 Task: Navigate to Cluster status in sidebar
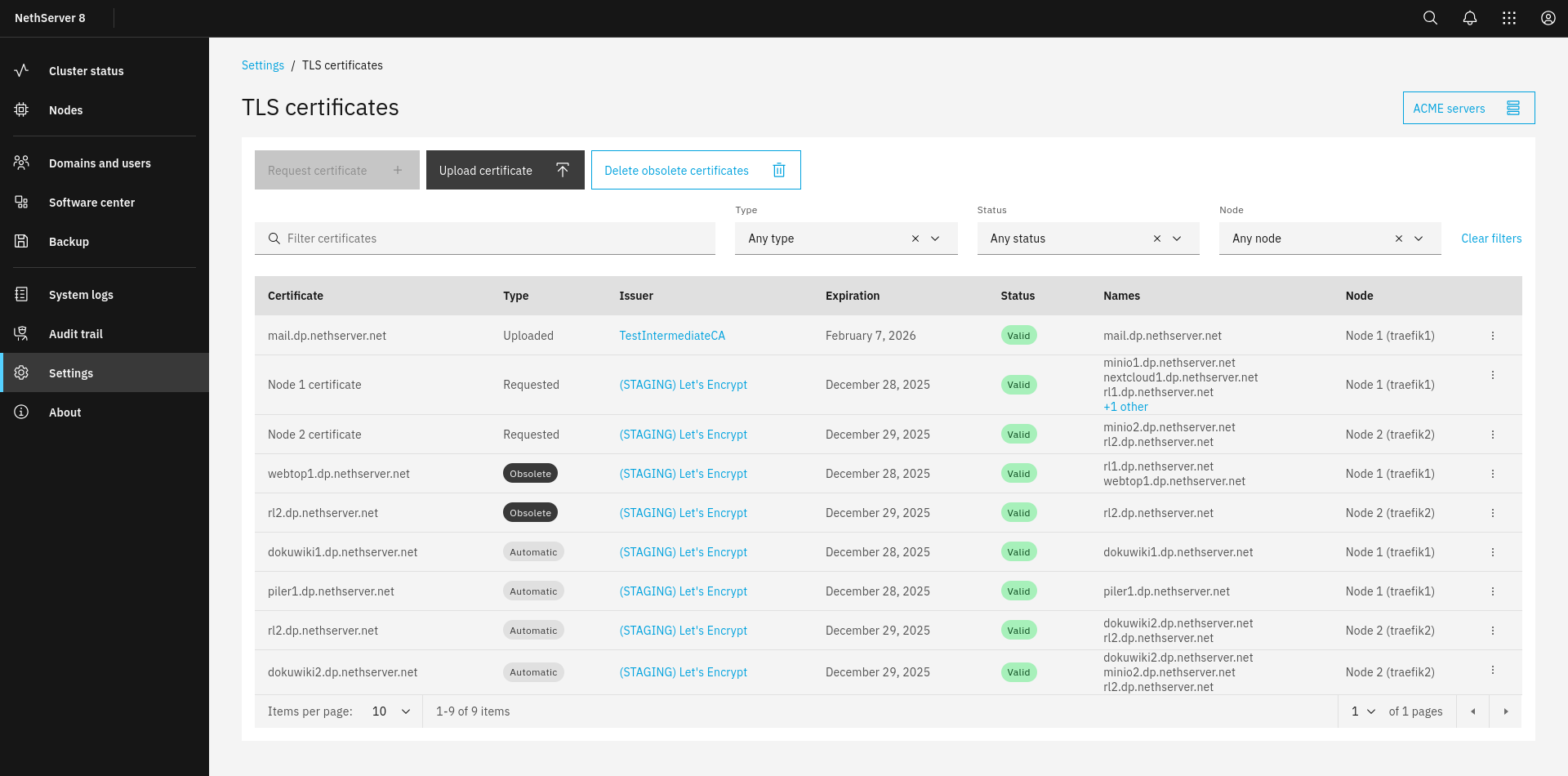coord(86,71)
